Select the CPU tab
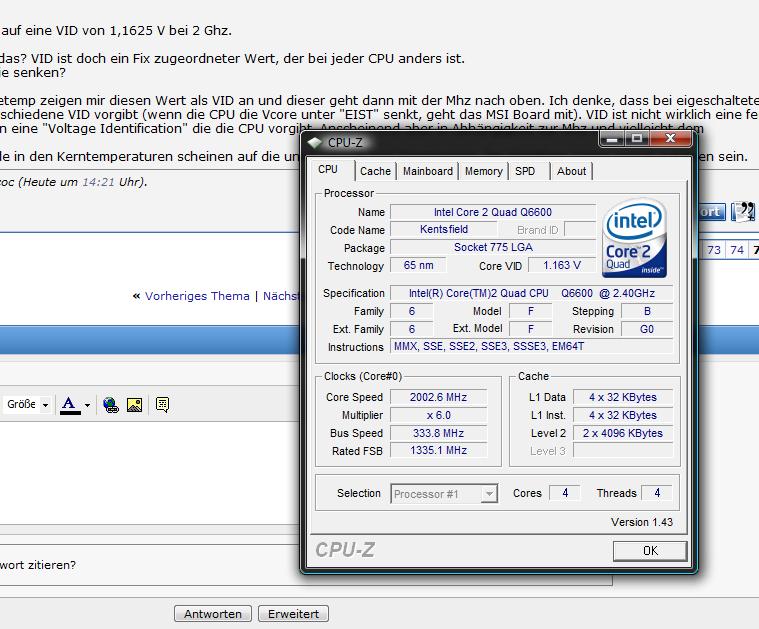This screenshot has width=759, height=629. [x=328, y=169]
